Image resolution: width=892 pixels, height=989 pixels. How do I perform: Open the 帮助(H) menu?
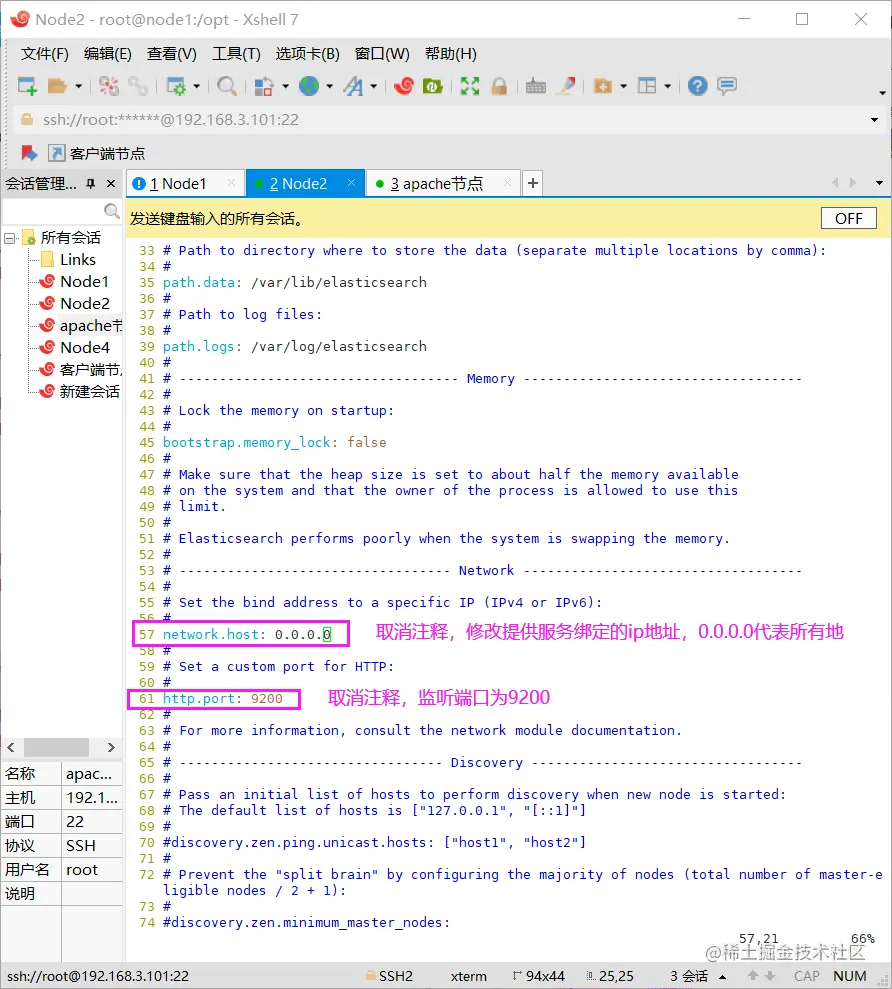450,54
